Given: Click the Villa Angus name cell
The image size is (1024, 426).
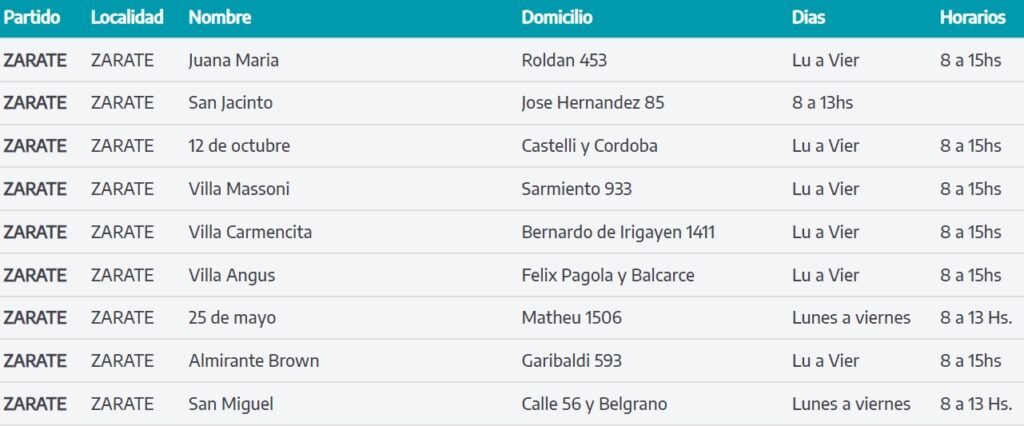Looking at the screenshot, I should coord(231,276).
